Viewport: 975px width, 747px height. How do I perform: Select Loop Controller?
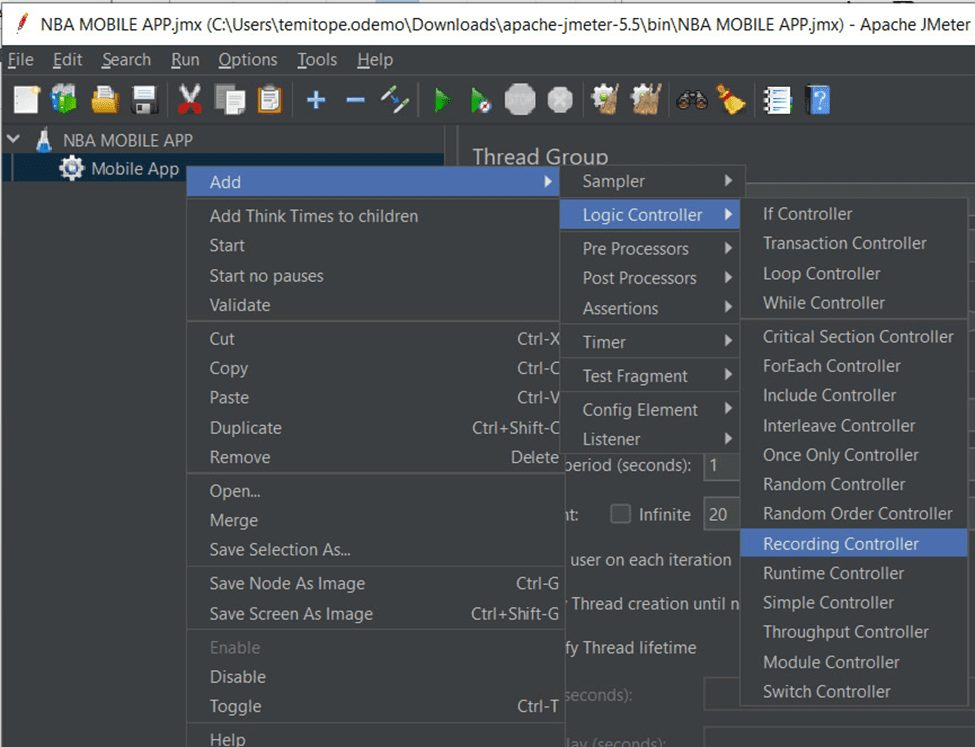(x=854, y=274)
